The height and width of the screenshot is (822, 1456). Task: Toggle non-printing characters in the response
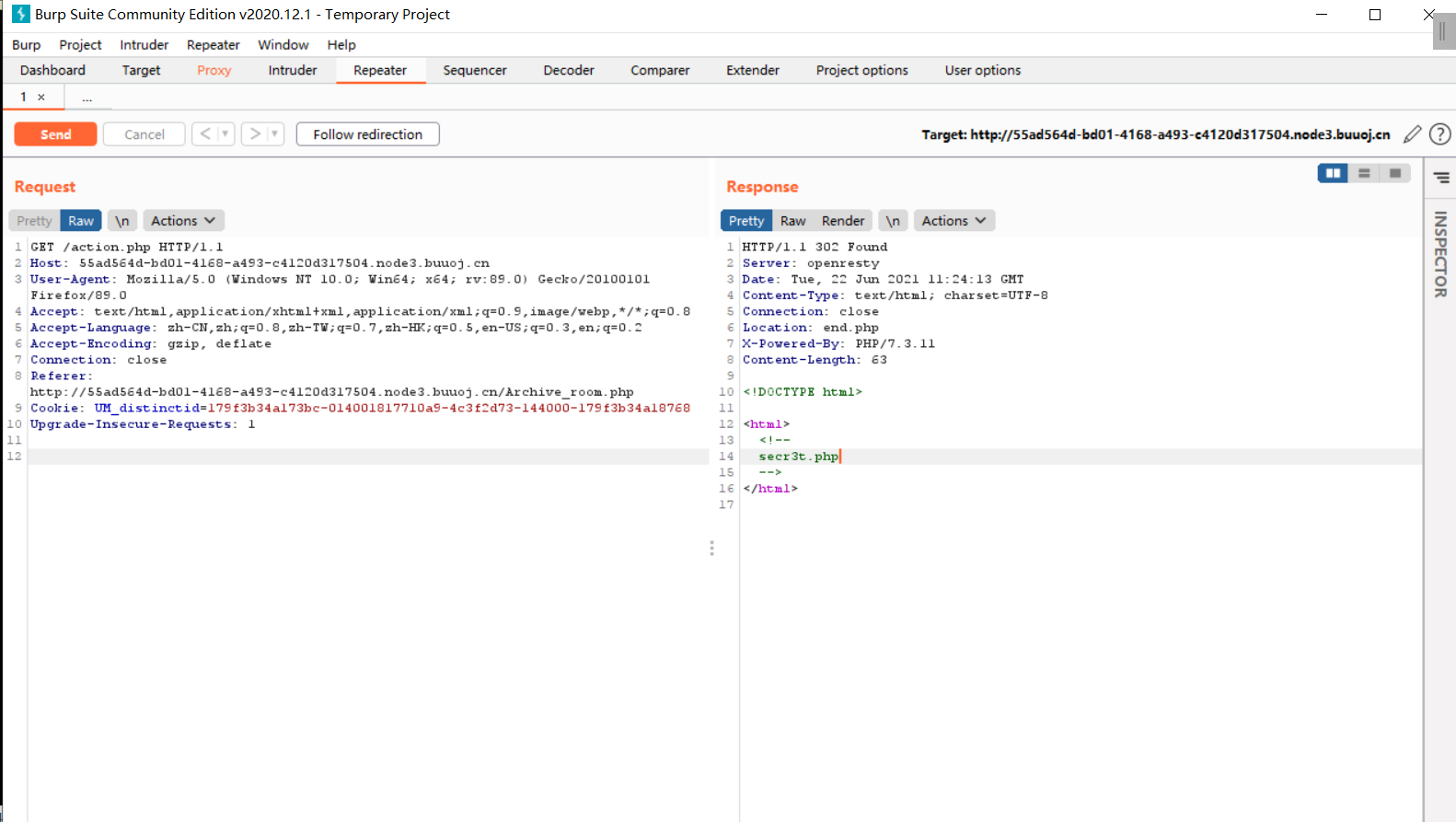[x=893, y=221]
